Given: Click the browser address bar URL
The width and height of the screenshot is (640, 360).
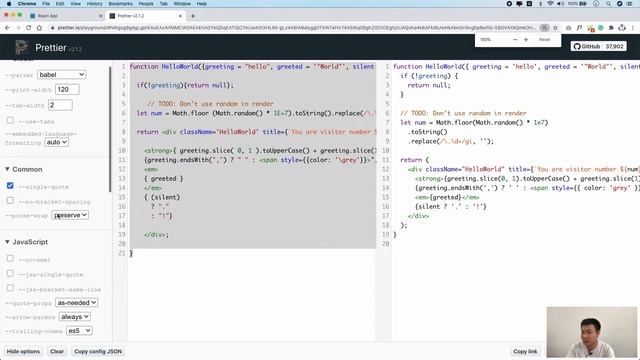Looking at the screenshot, I should point(296,28).
